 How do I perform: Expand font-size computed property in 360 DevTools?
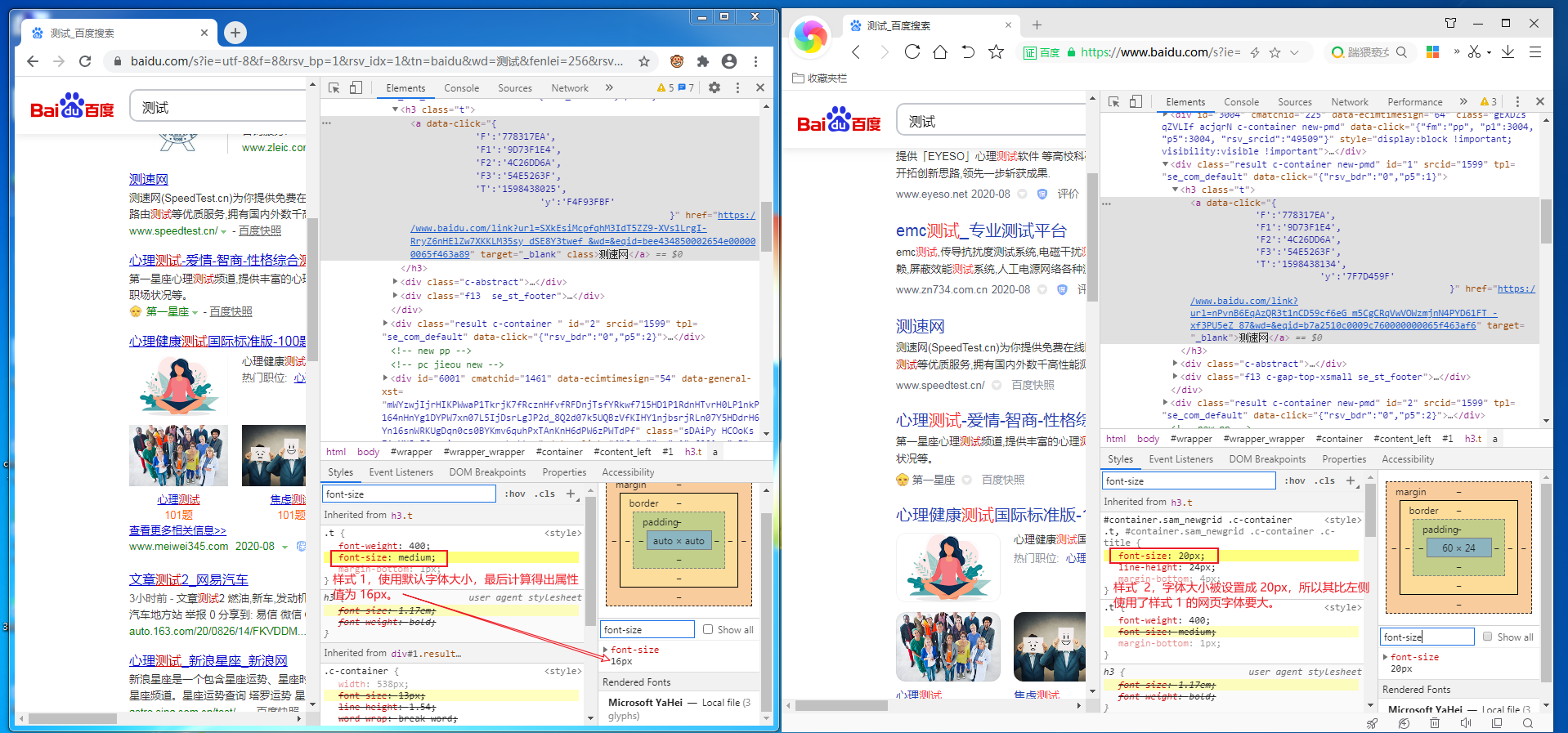coord(1385,657)
